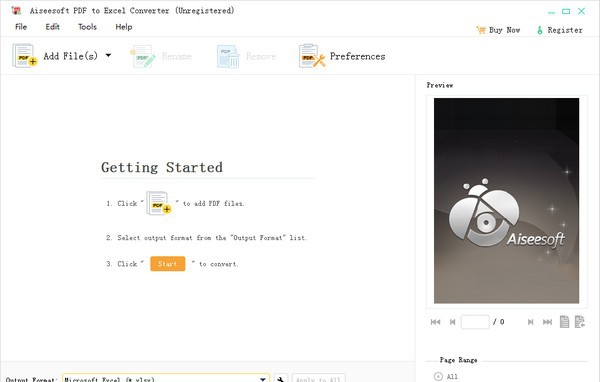Click the orange Start button in Getting Started
The image size is (600, 382).
pos(168,264)
